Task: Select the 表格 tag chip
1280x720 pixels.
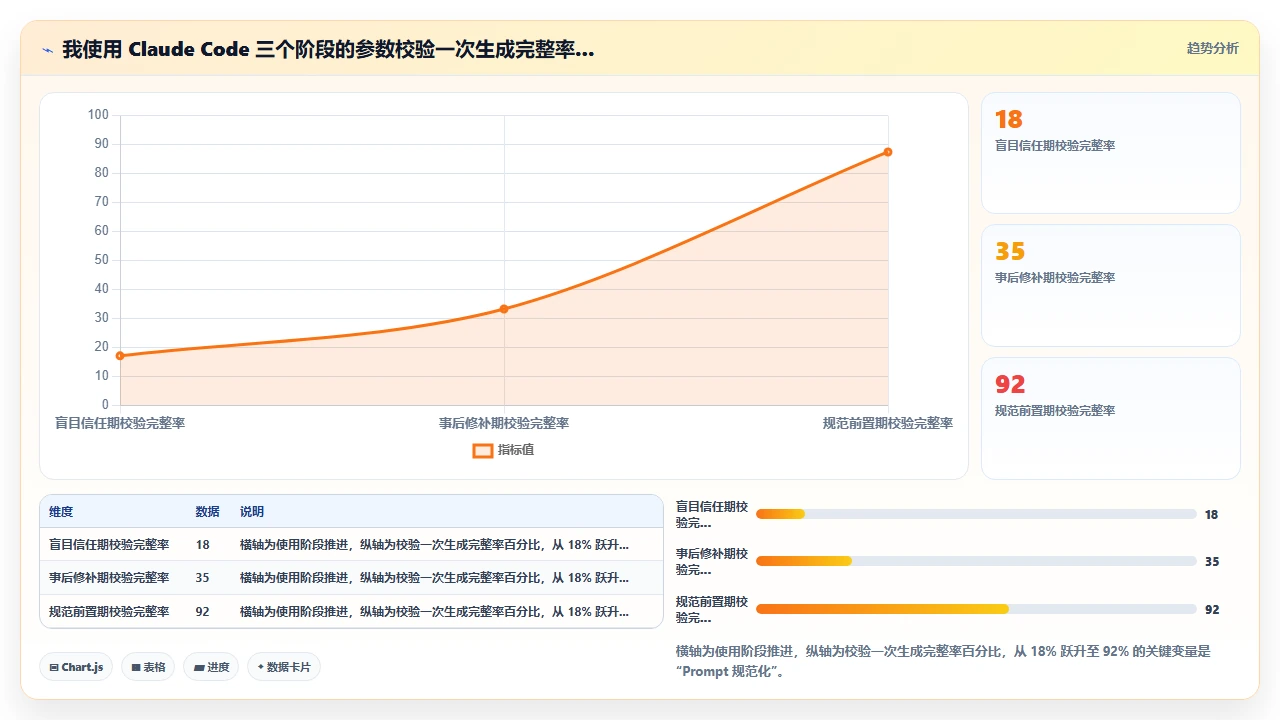Action: tap(148, 667)
